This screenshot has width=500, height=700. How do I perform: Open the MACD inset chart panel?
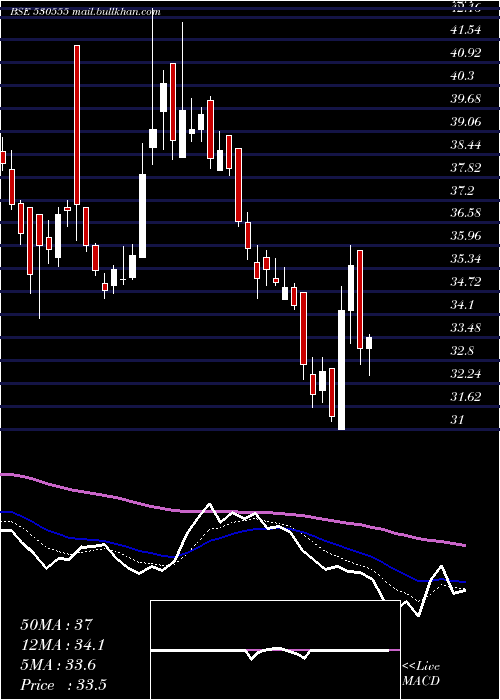(x=275, y=650)
